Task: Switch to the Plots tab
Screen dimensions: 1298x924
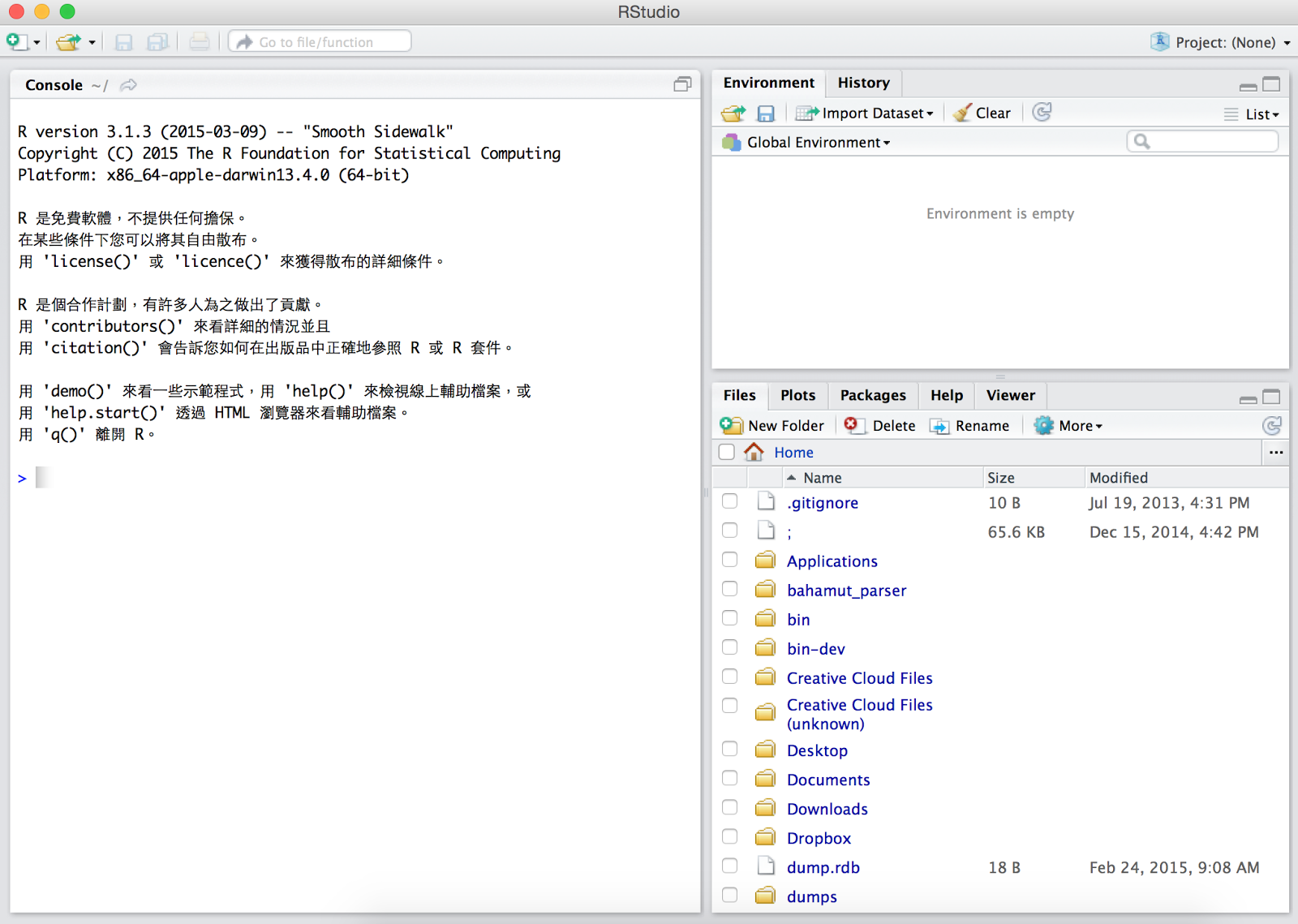Action: pyautogui.click(x=797, y=395)
